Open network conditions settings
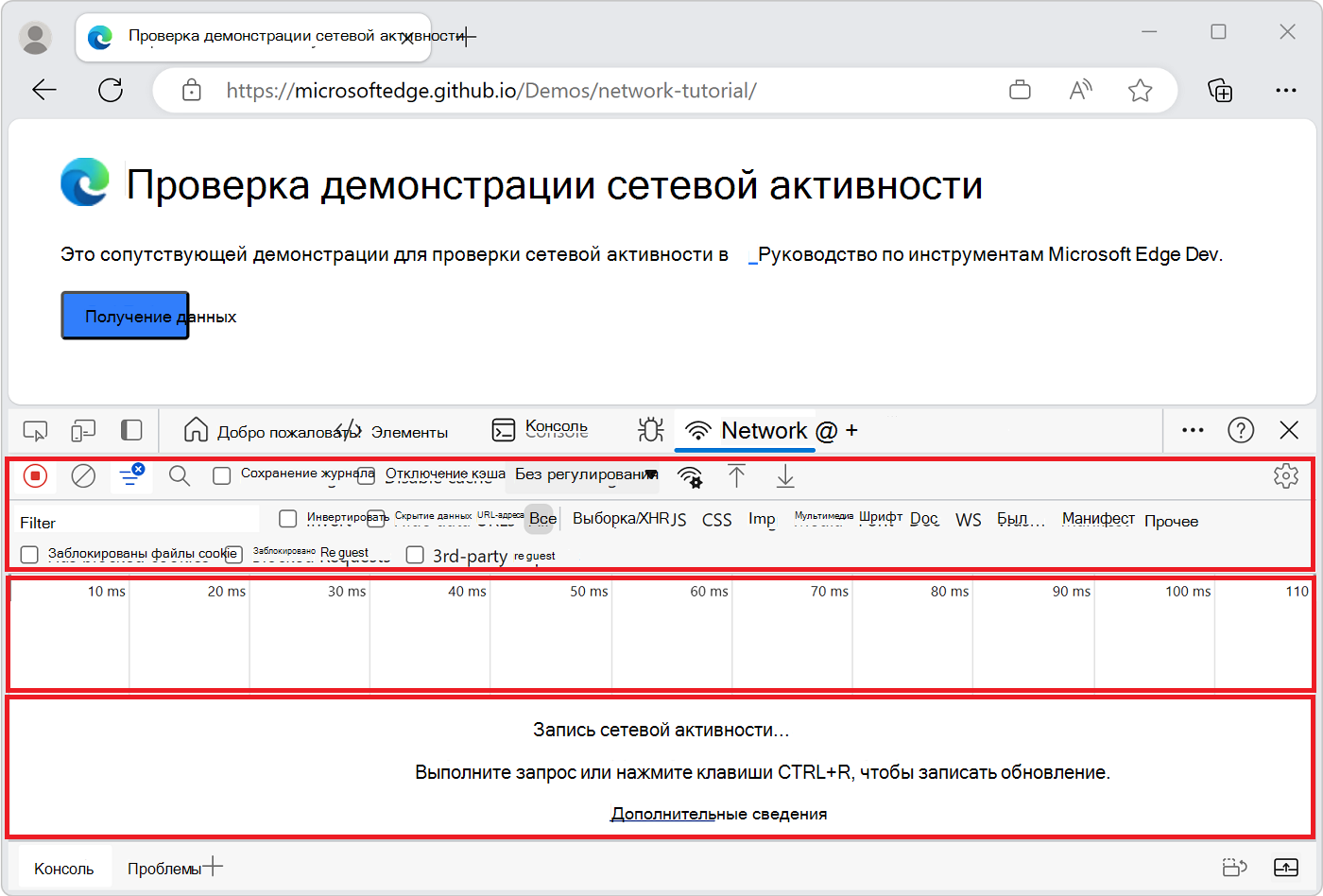Image resolution: width=1323 pixels, height=896 pixels. (691, 477)
